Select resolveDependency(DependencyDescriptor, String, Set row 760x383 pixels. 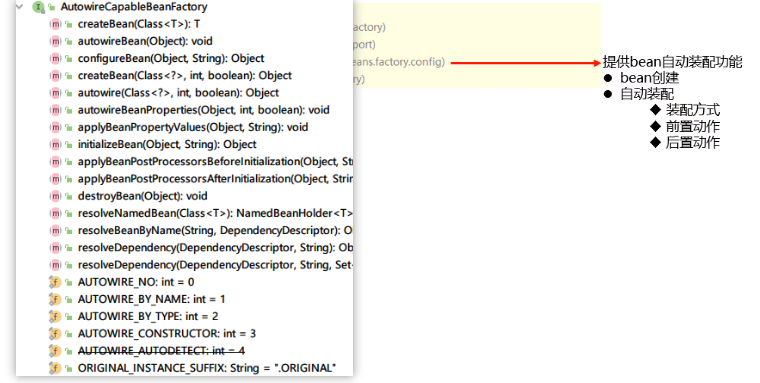[x=215, y=265]
